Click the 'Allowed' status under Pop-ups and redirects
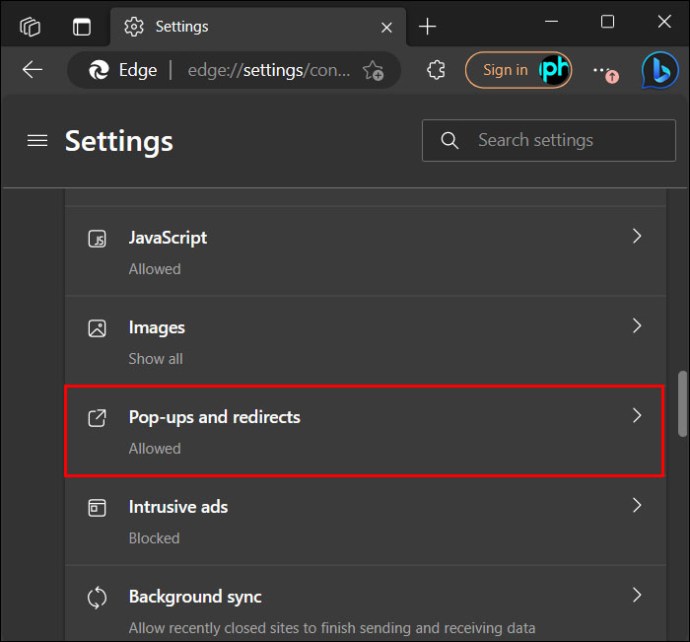690x642 pixels. tap(154, 448)
